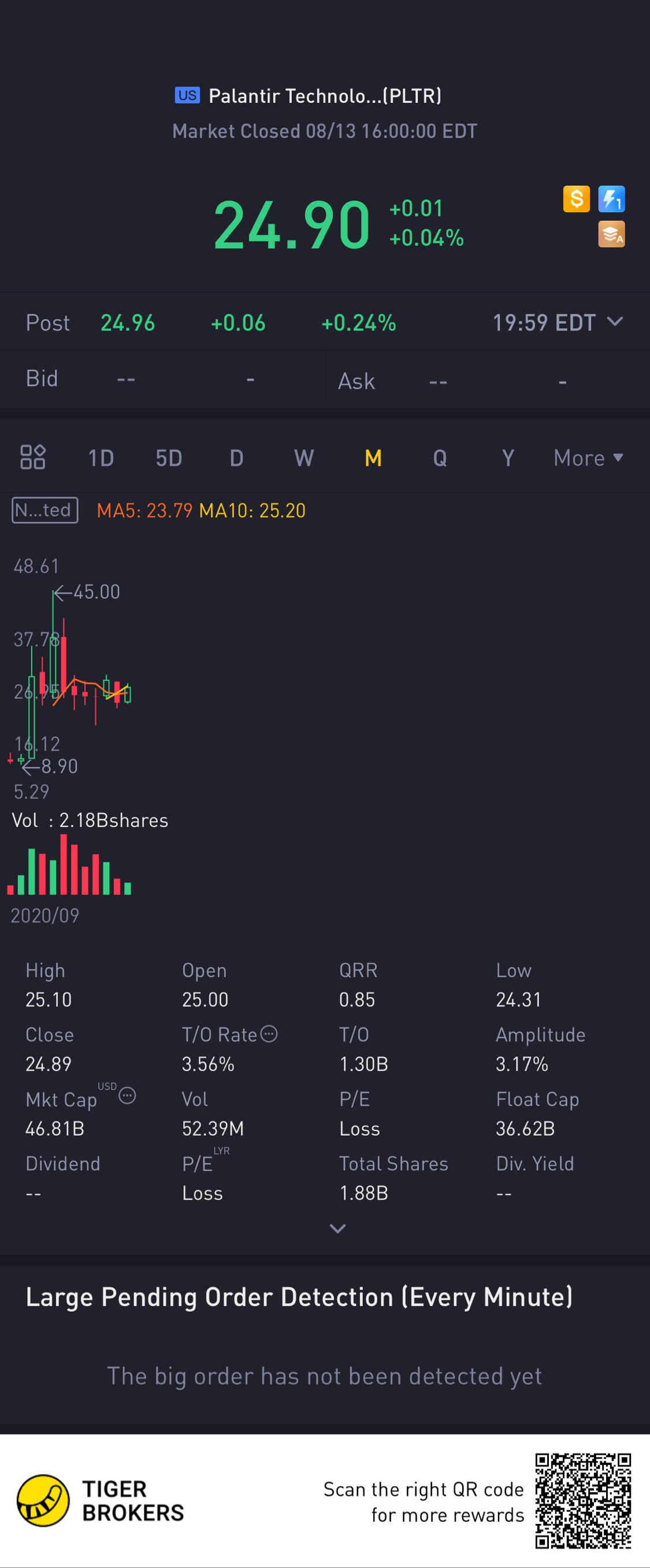Tap the Total Shares value 1.88B
Screen dimensions: 650x1568
coord(364,1193)
